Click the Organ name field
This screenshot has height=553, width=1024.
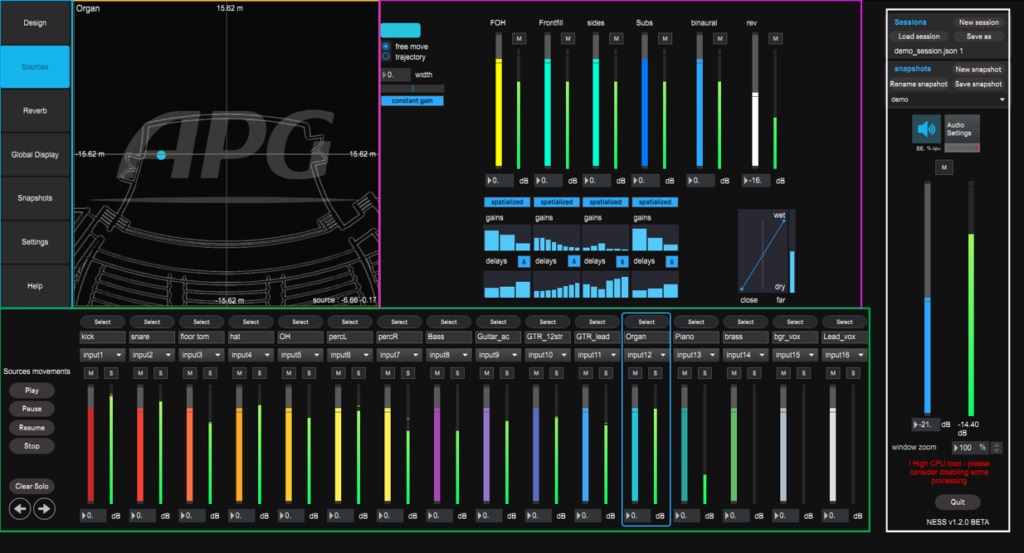coord(646,337)
